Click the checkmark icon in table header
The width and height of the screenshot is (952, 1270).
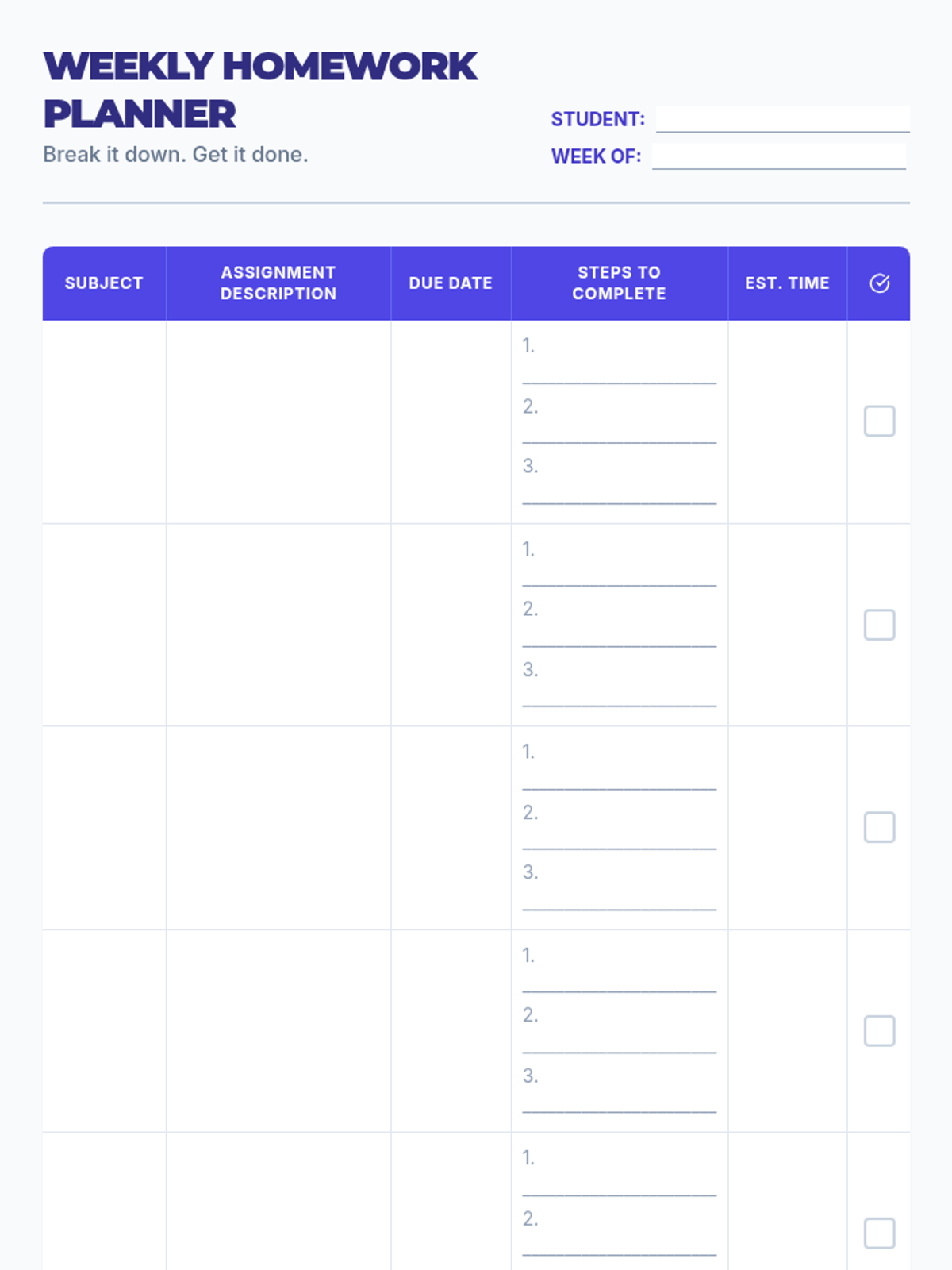pos(879,283)
